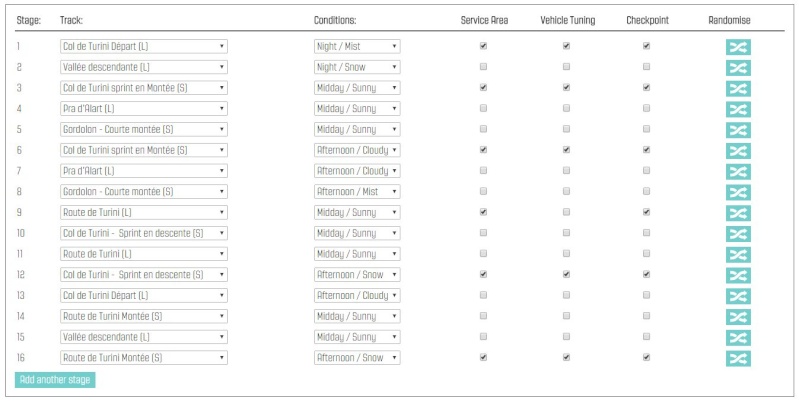Screen dimensions: 799x401
Task: Shuffle stage 9 settings
Action: point(738,213)
